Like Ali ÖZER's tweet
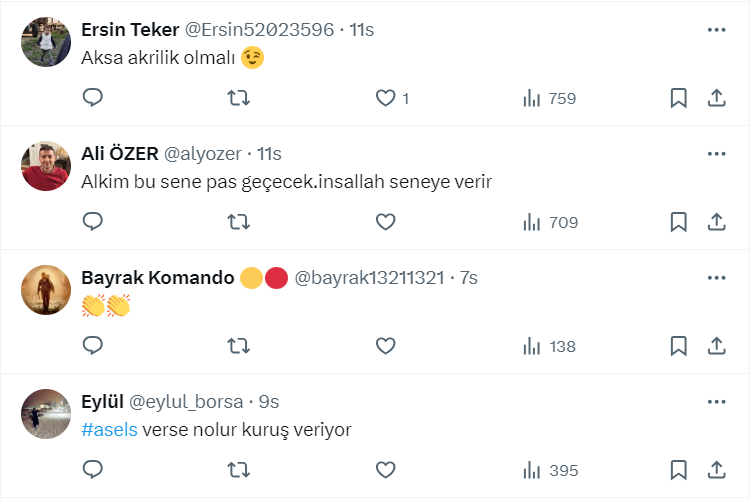754x500 pixels. 385,222
